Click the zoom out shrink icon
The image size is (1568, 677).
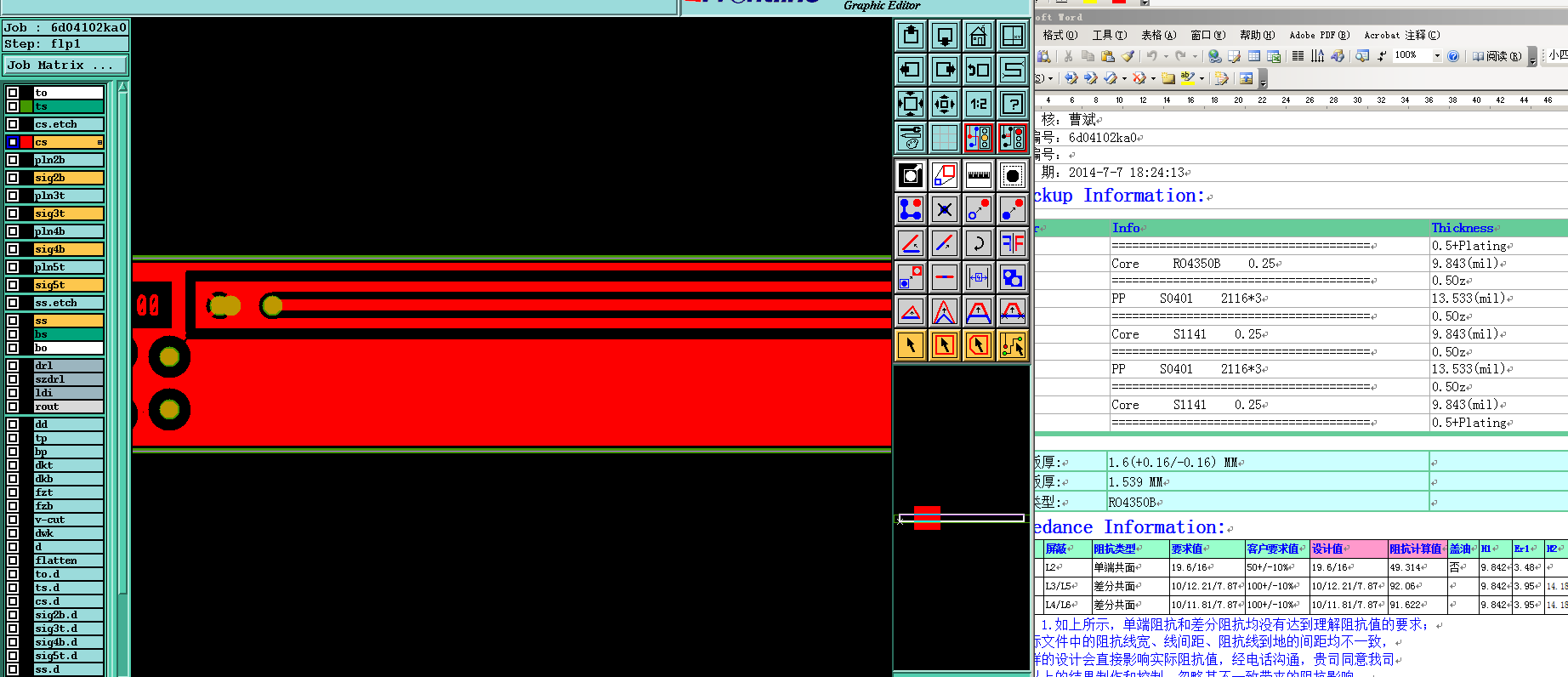[x=945, y=104]
